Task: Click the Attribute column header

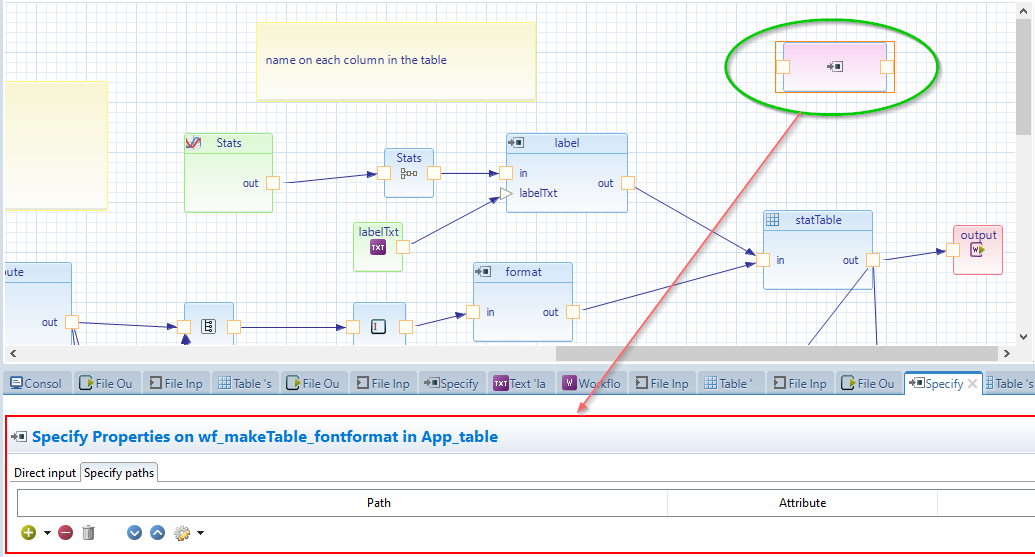Action: (802, 503)
